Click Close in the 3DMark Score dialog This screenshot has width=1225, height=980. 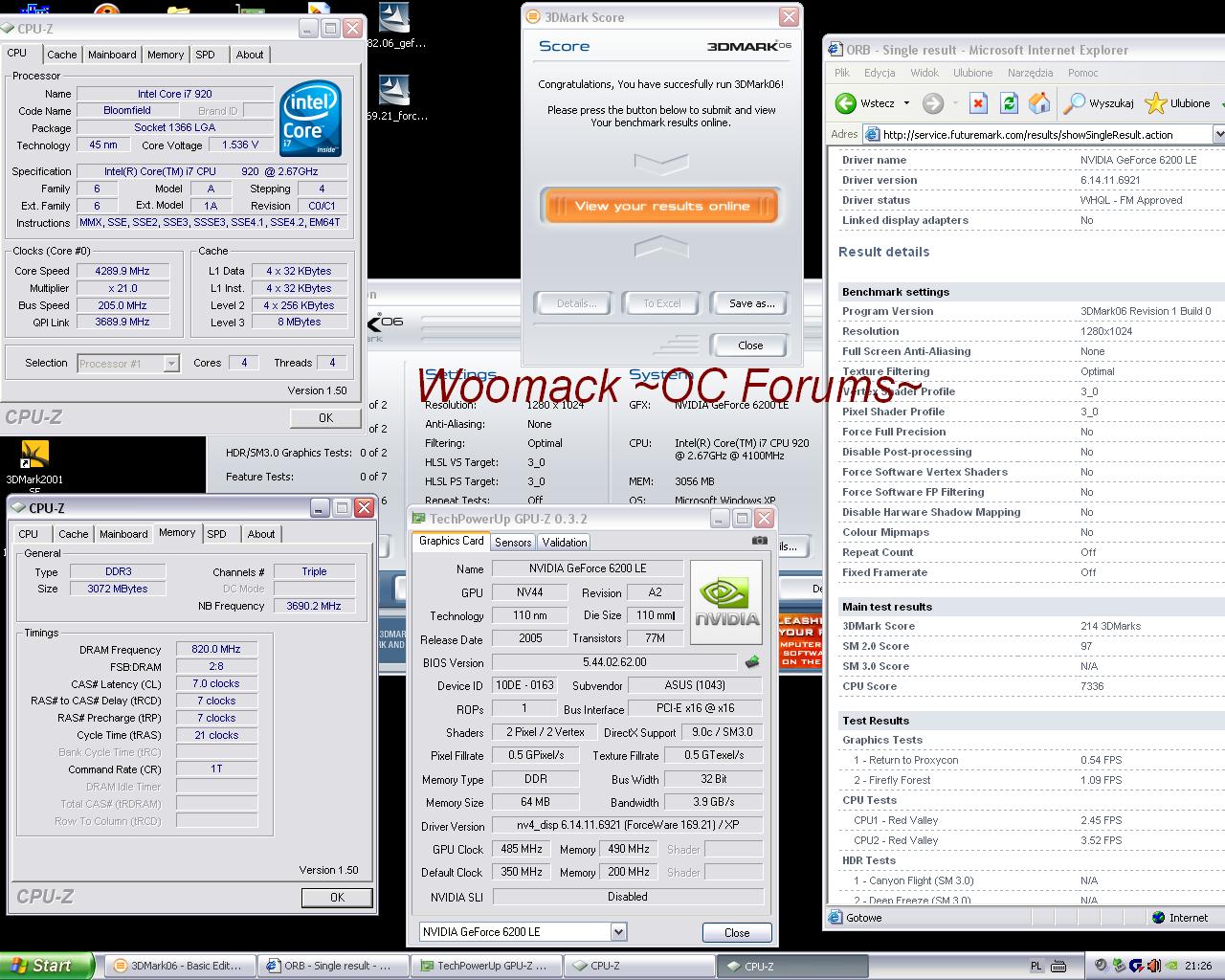coord(750,345)
